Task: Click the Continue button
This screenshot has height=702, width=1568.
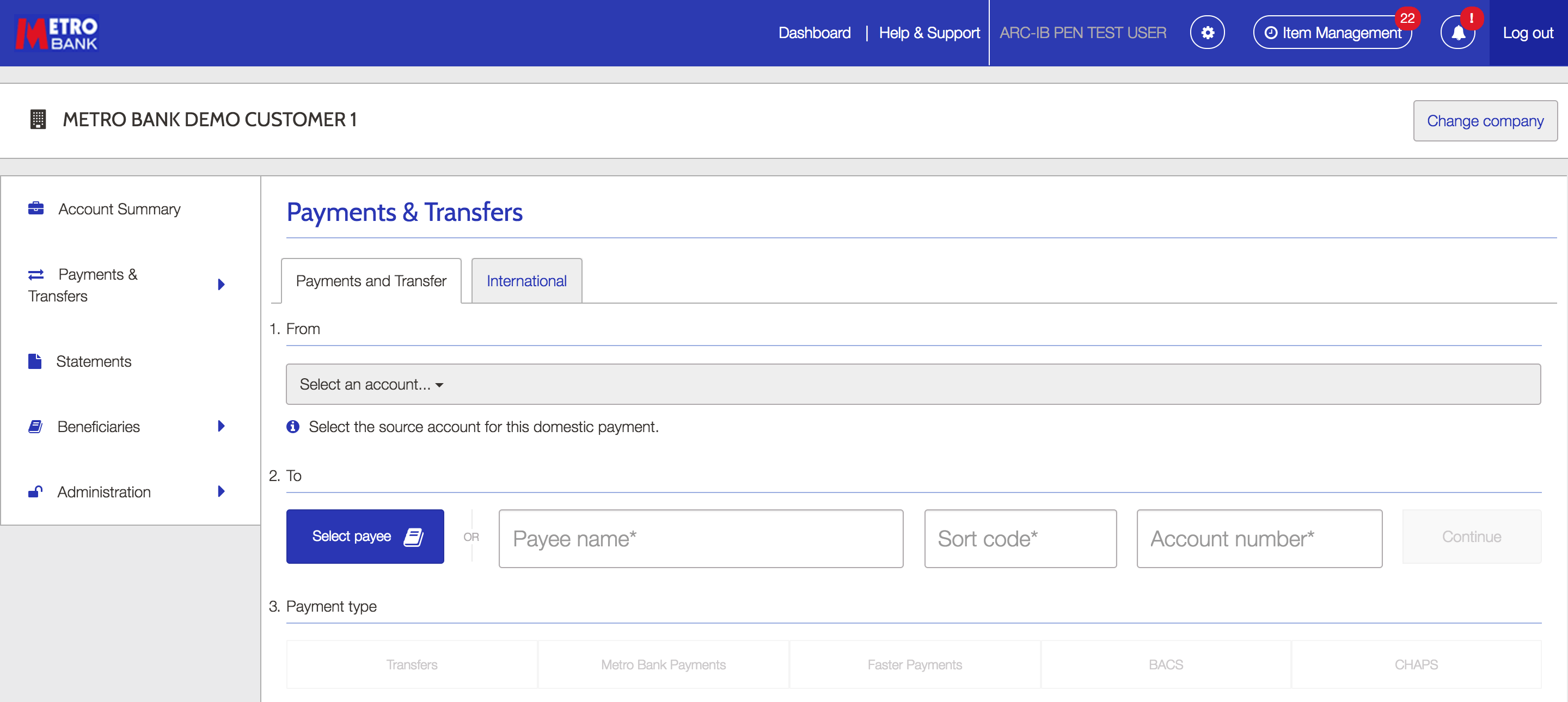Action: (x=1471, y=536)
